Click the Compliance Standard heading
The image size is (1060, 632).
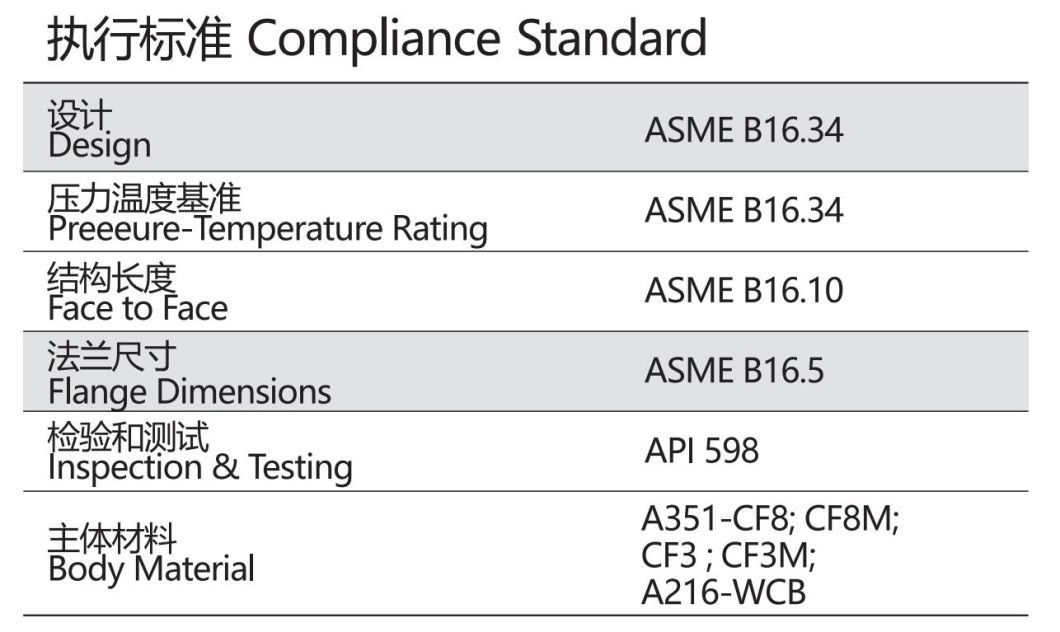tap(477, 39)
